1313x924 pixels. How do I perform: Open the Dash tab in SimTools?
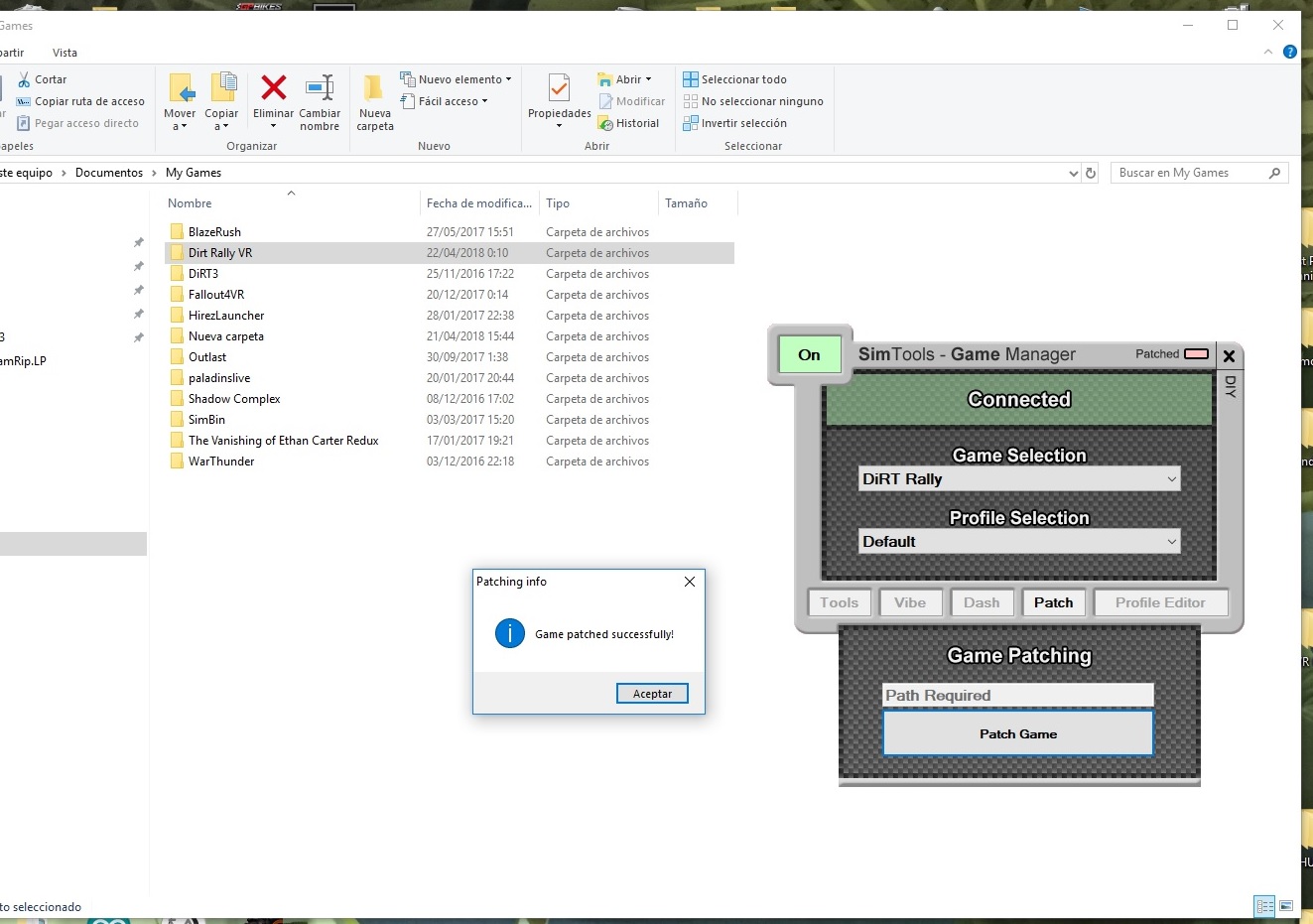click(x=982, y=602)
